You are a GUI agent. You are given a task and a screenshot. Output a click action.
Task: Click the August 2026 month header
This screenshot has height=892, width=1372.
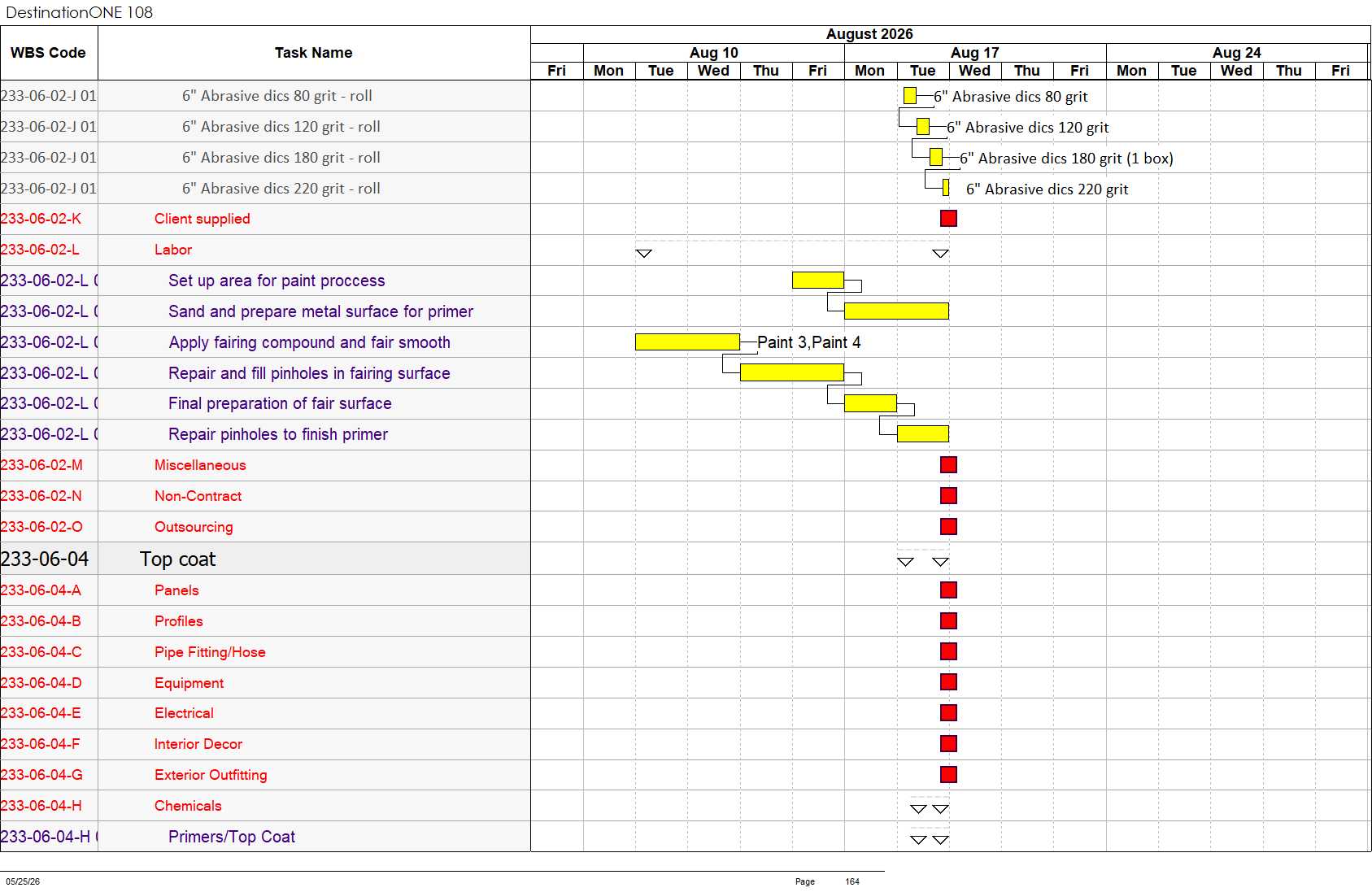pos(869,34)
